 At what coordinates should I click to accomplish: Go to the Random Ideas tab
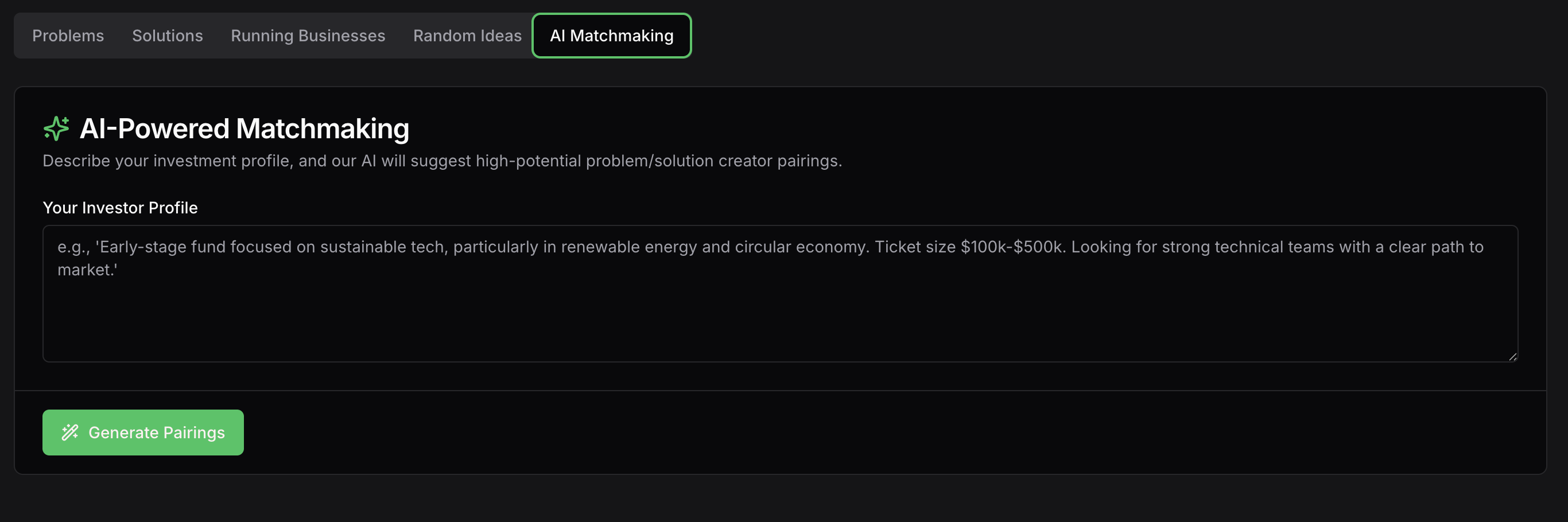pyautogui.click(x=467, y=36)
